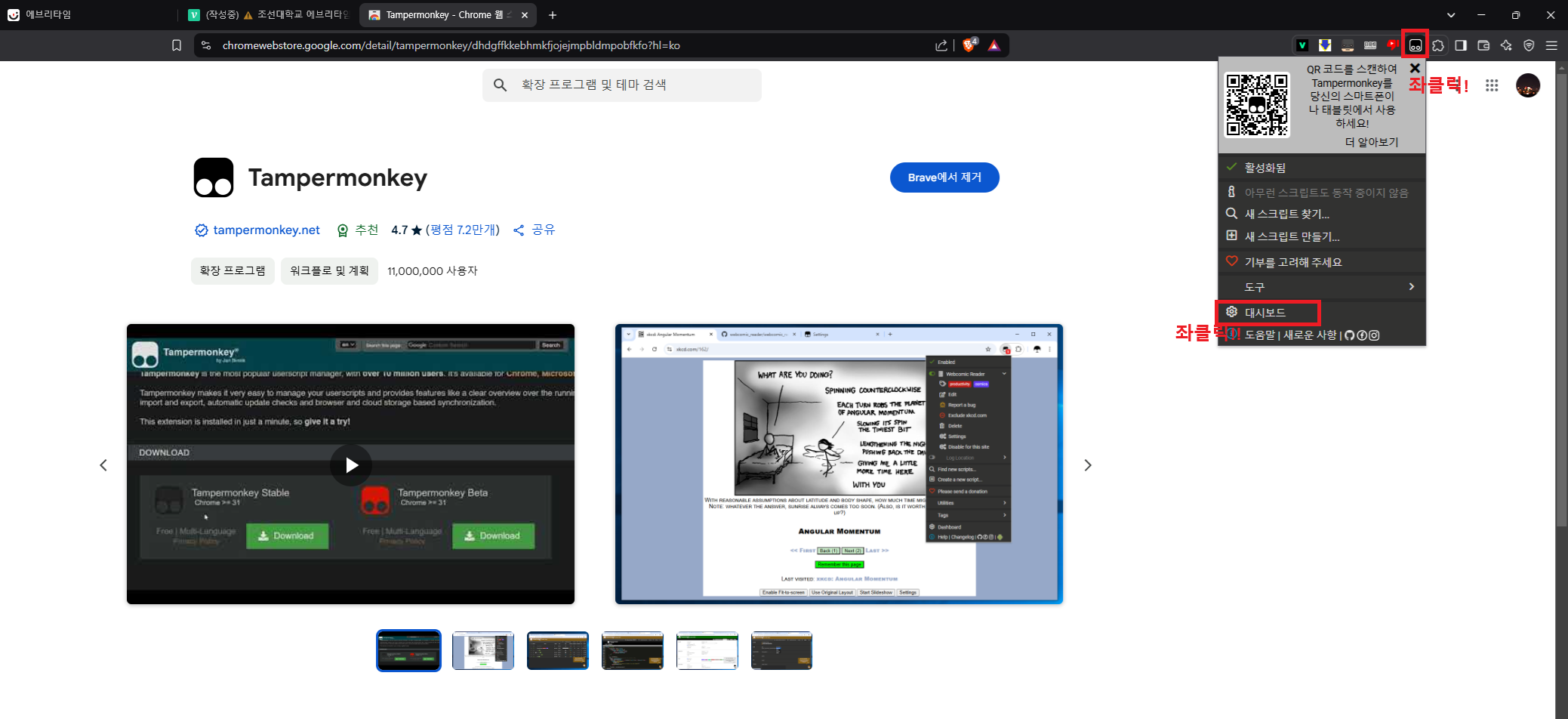This screenshot has width=1568, height=719.
Task: View site information icon in address bar
Action: click(206, 45)
